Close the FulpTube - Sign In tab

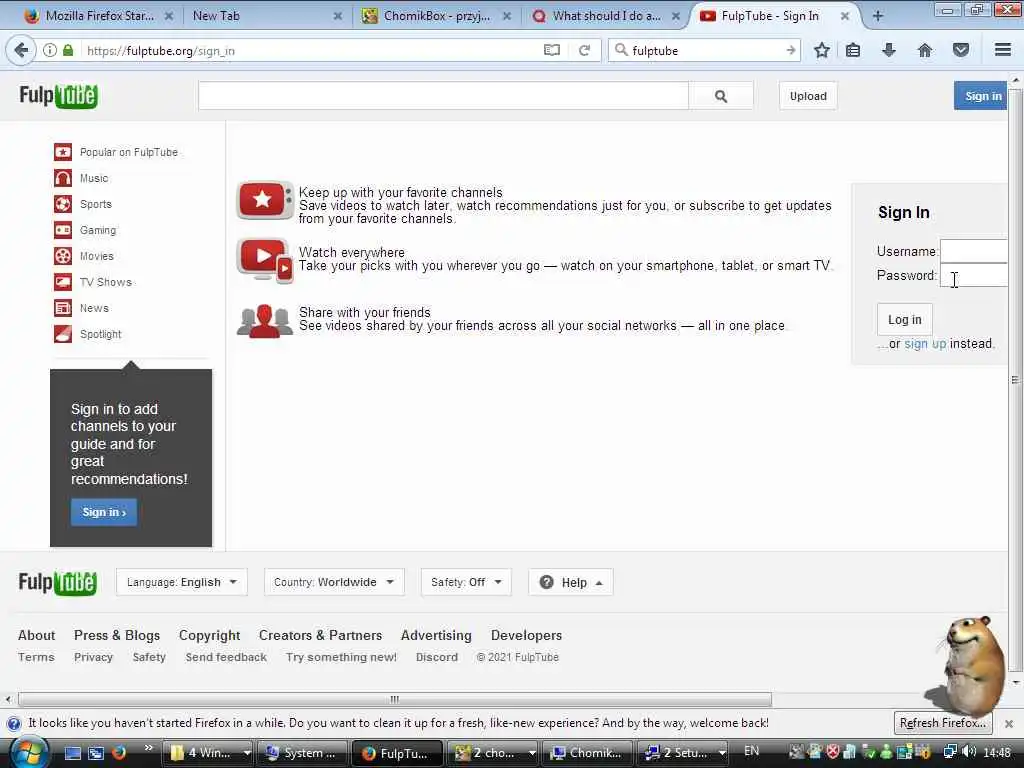point(844,16)
